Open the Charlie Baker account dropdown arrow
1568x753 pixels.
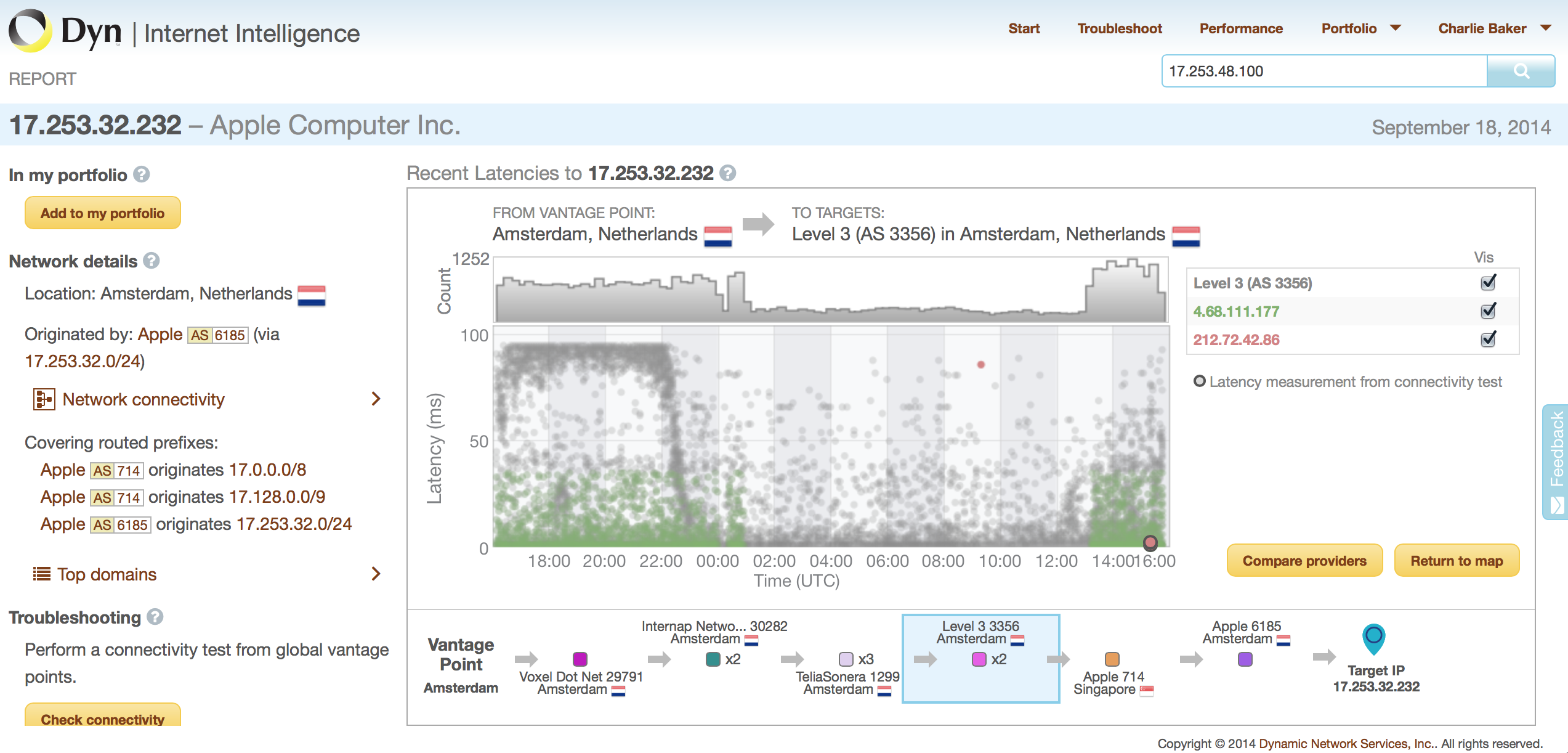click(x=1545, y=28)
